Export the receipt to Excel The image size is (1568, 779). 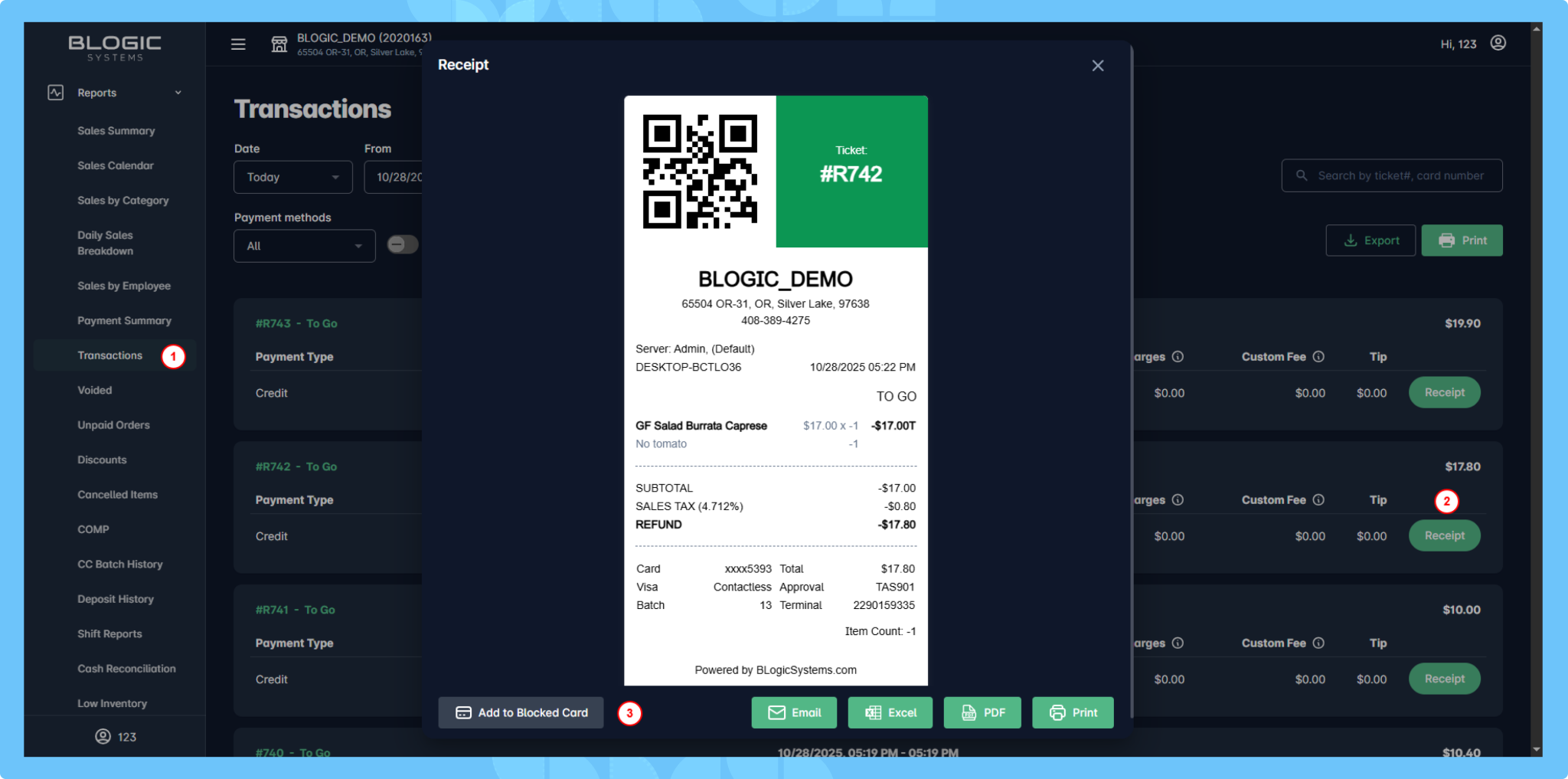click(890, 712)
